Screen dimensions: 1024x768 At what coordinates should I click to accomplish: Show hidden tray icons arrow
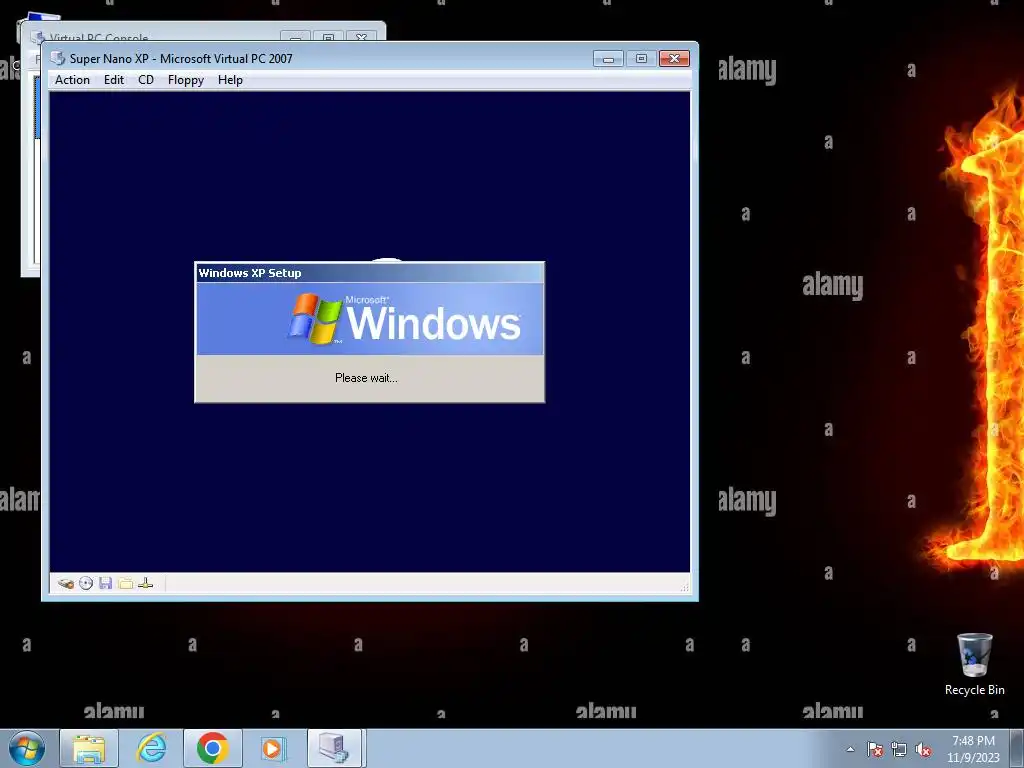(x=850, y=749)
